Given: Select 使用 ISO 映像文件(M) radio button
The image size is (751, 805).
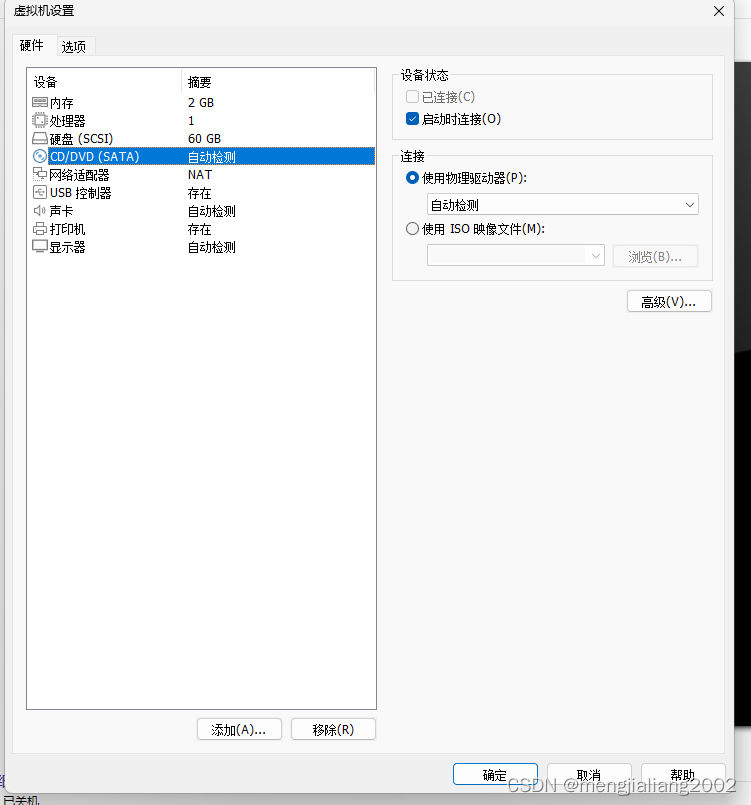Looking at the screenshot, I should point(412,228).
